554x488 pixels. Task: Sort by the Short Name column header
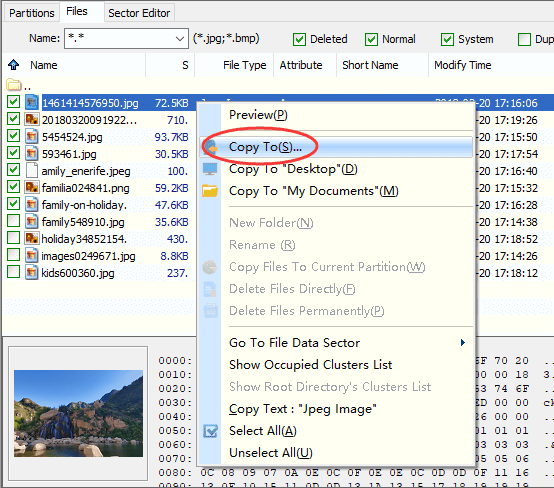point(370,65)
